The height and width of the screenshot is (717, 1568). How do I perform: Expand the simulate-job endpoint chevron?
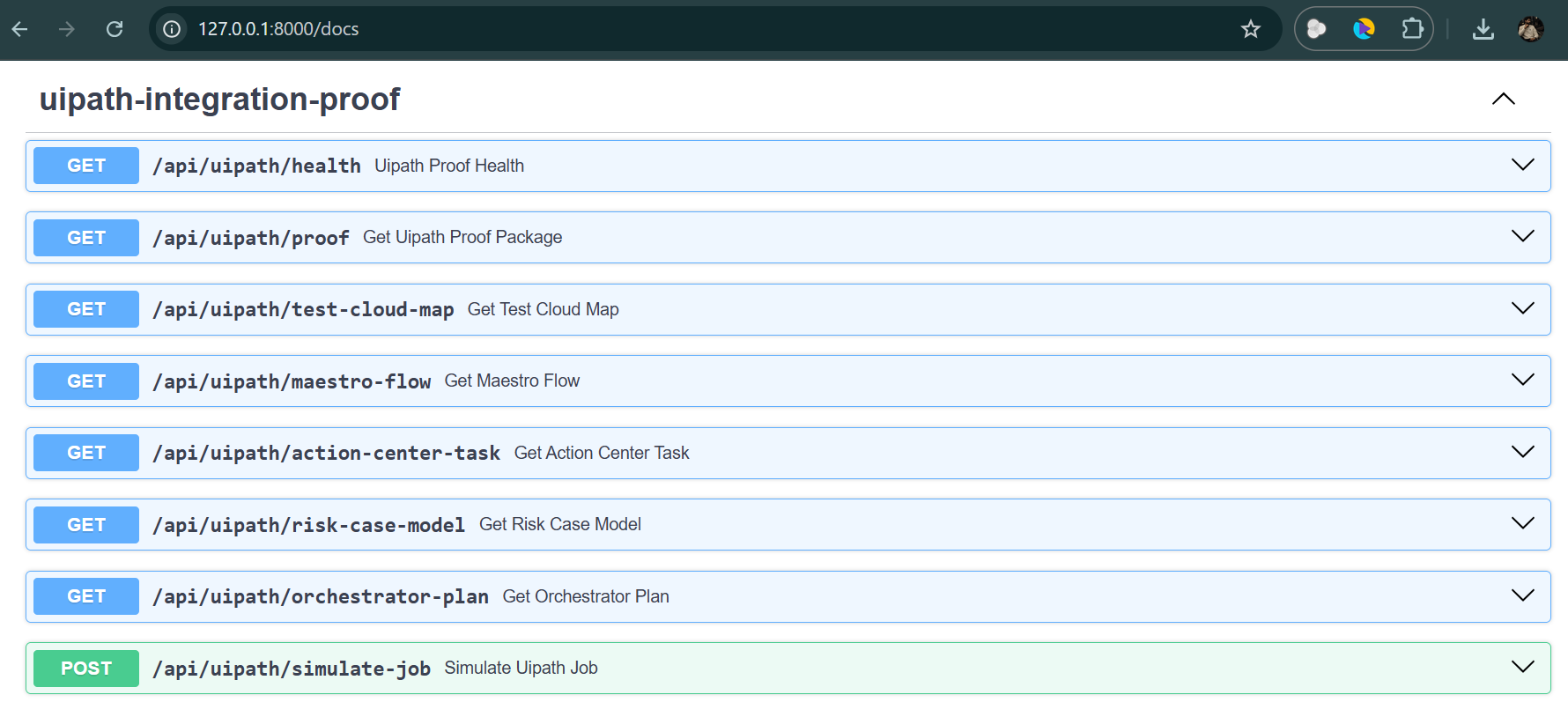1523,667
